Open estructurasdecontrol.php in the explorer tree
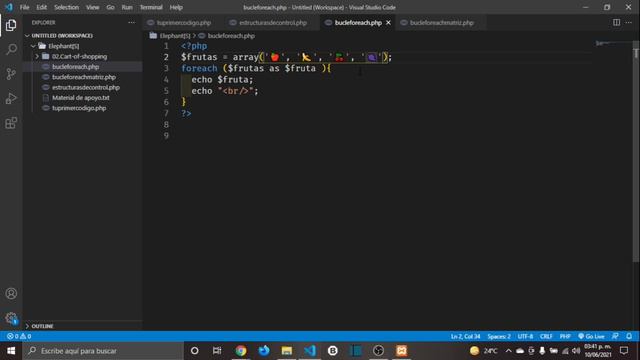640x360 pixels. [x=86, y=87]
